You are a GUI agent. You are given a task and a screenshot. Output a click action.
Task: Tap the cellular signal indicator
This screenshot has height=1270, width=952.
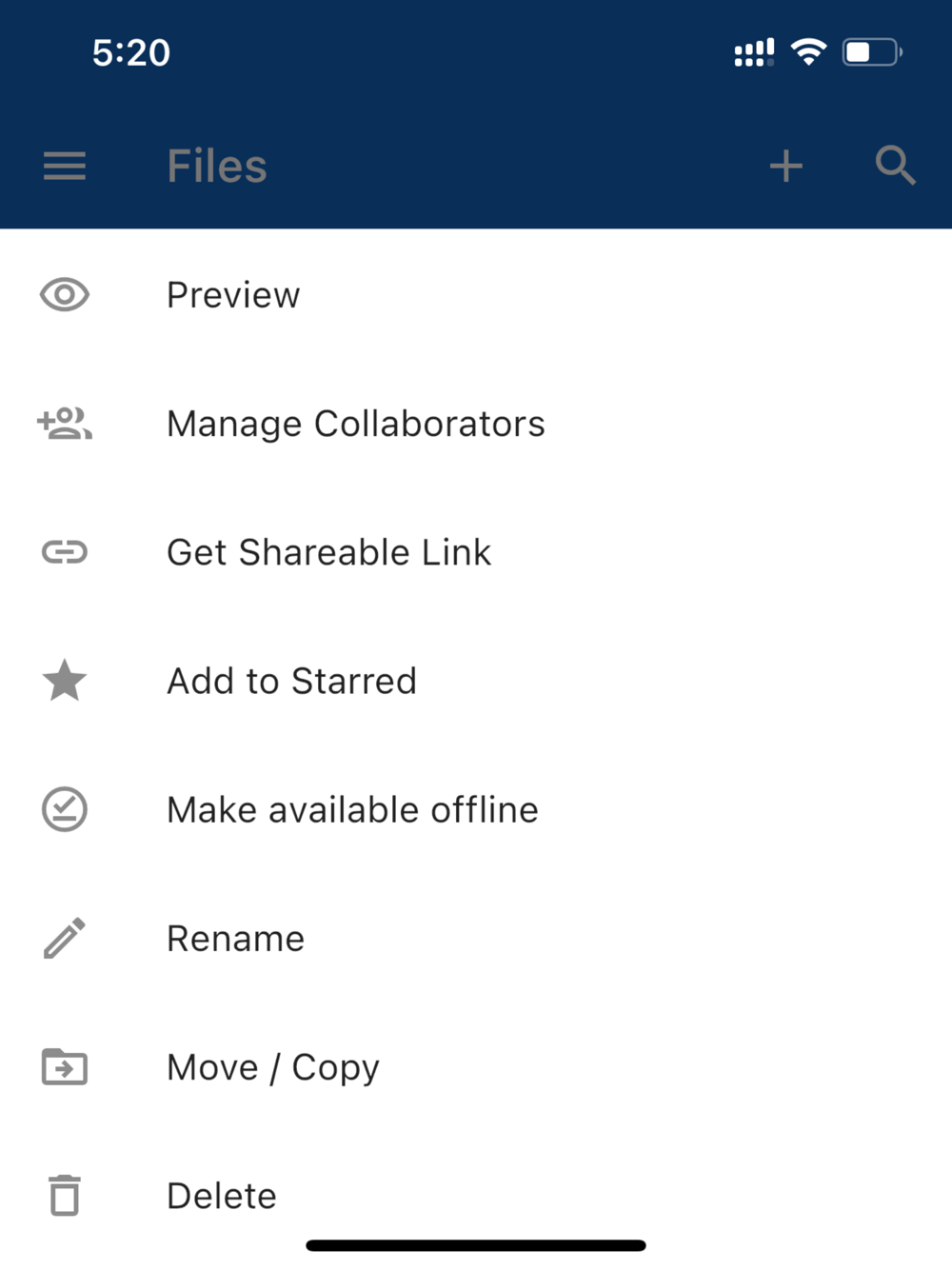tap(754, 52)
